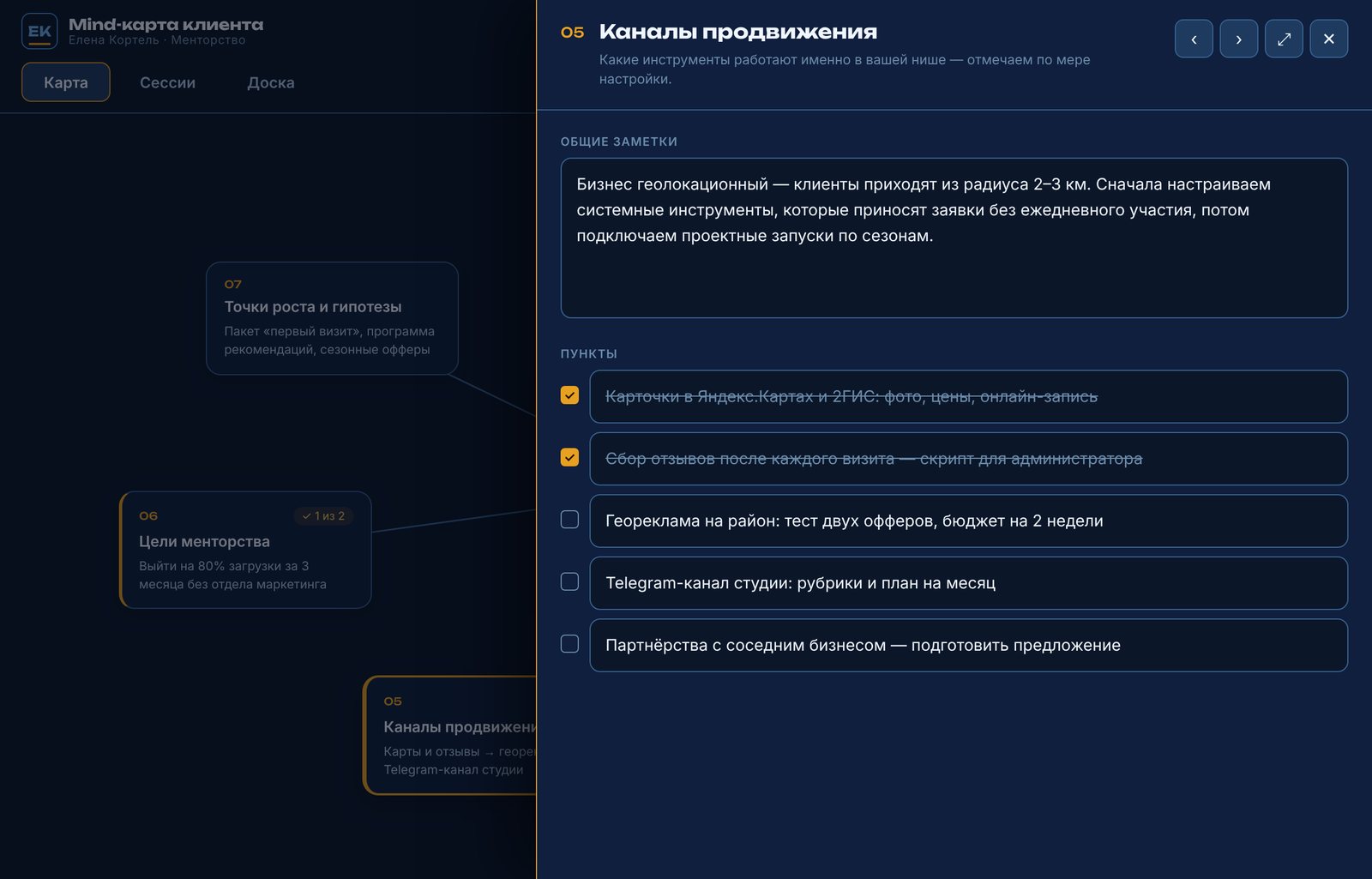The height and width of the screenshot is (879, 1372).
Task: Check the Партнёрства с соседним бизнесом item
Action: [569, 644]
